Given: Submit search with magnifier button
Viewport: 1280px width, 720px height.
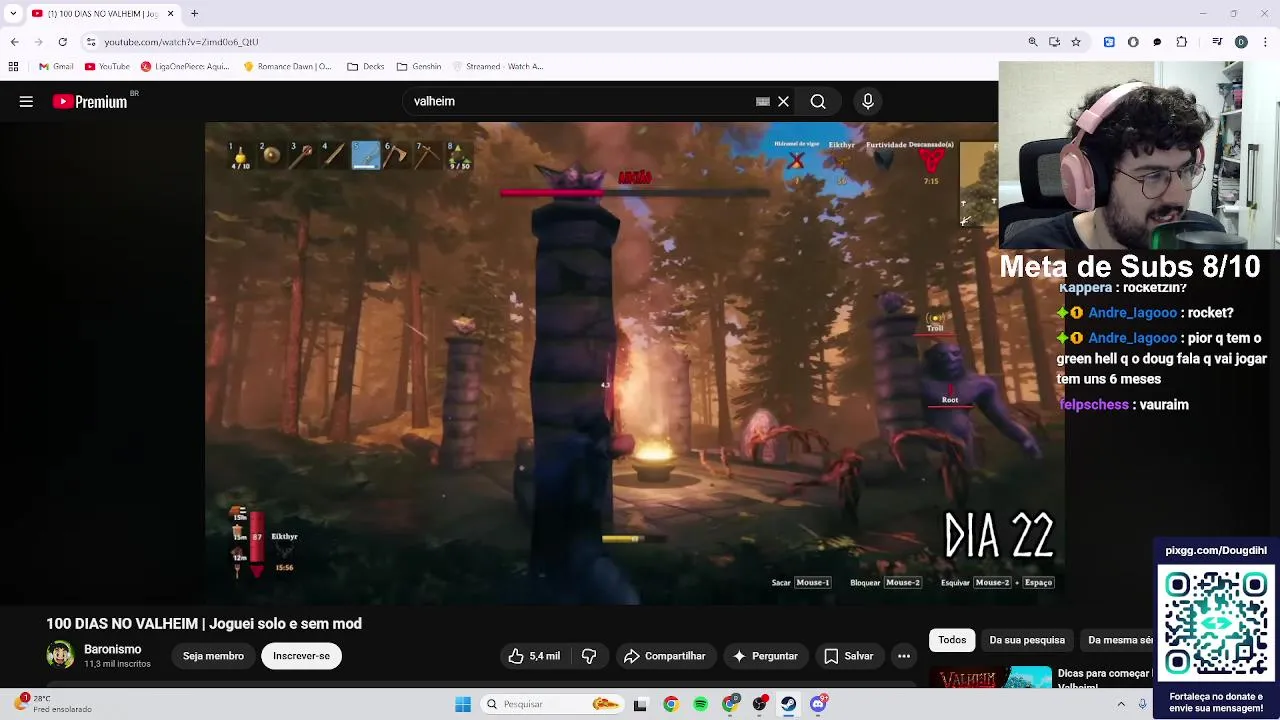Looking at the screenshot, I should (x=818, y=101).
